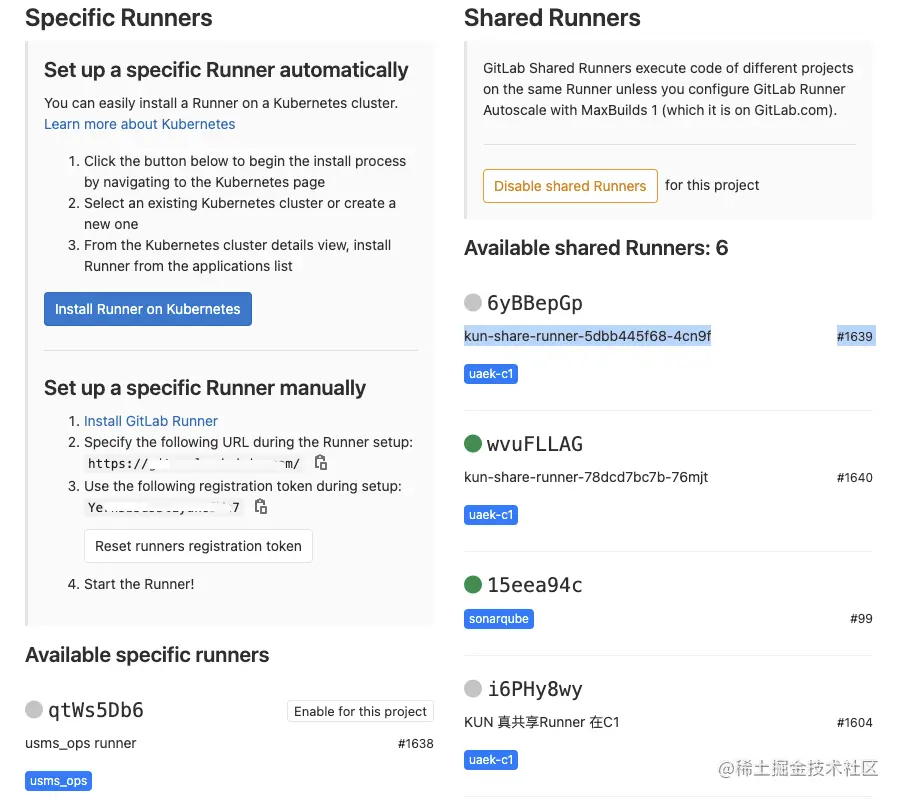Click the uaek-c1 tag under i6PHy8wy

(491, 760)
